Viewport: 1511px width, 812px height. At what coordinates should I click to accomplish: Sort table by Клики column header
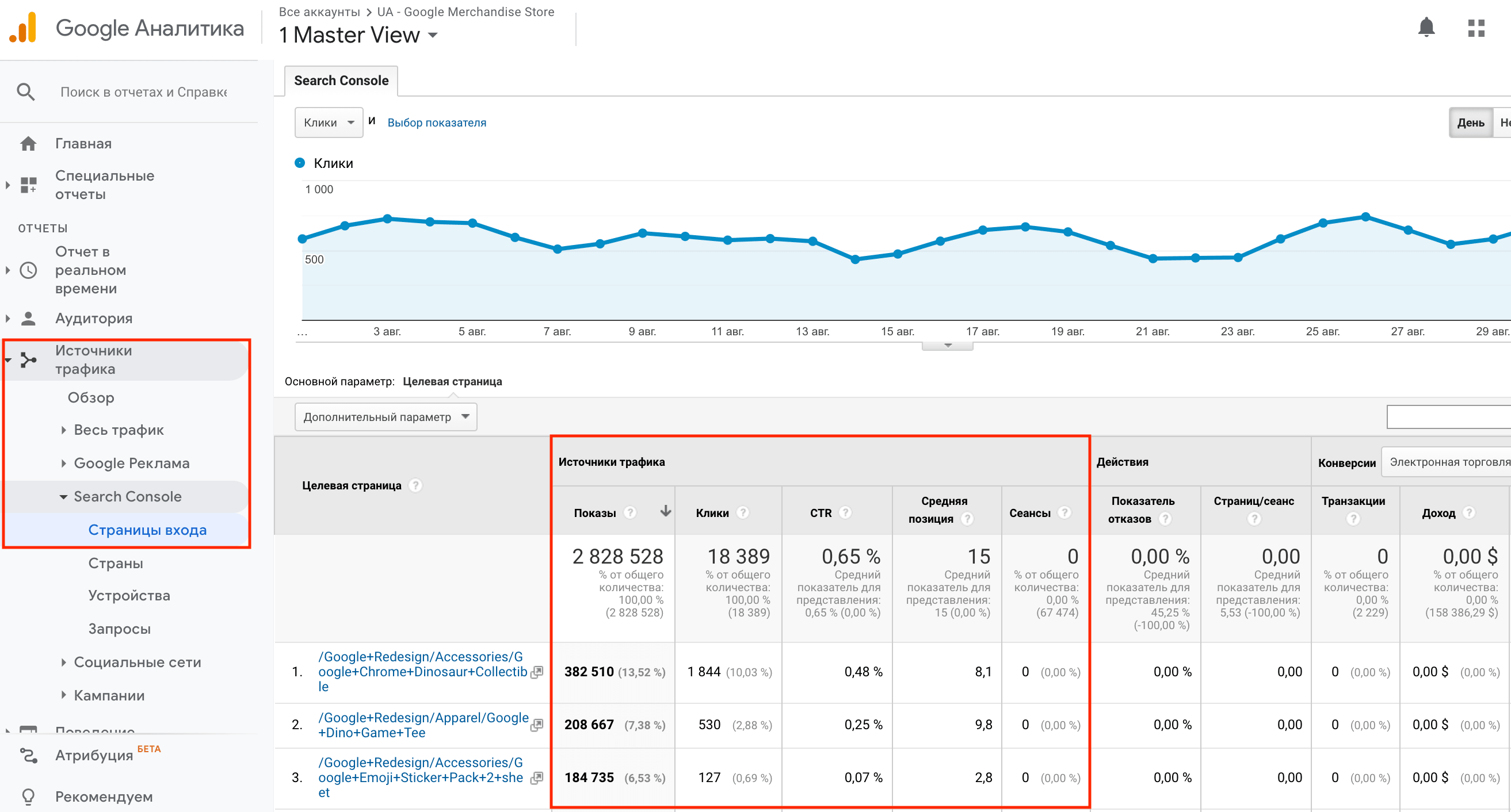click(x=712, y=512)
